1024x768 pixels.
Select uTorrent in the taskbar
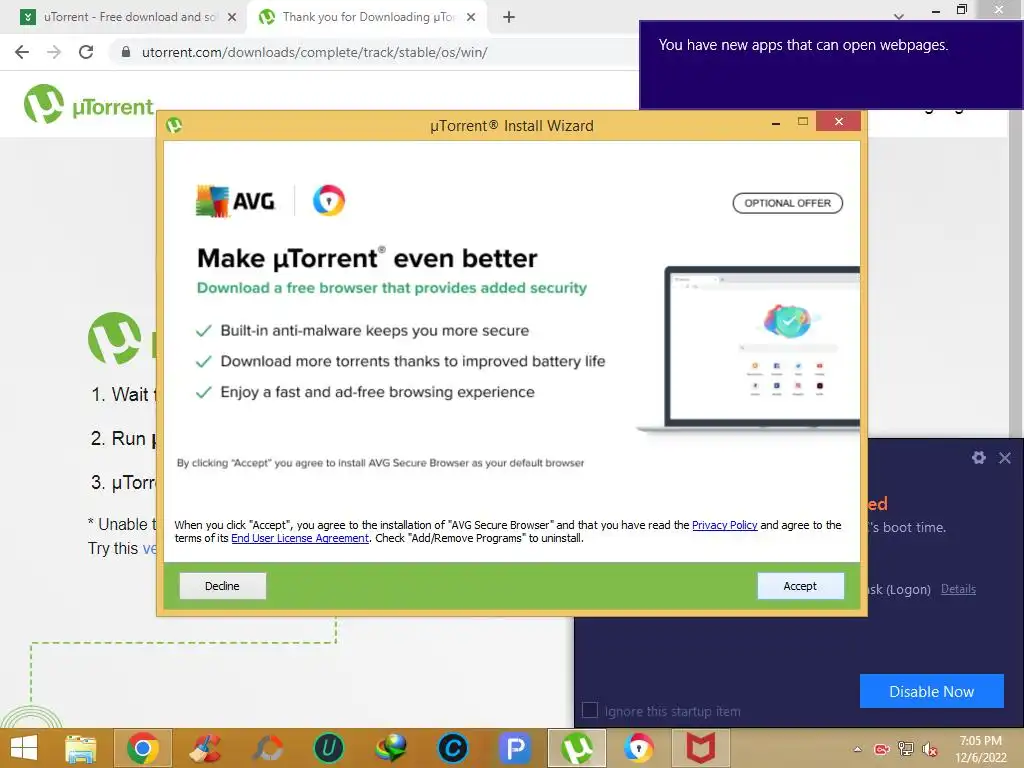577,748
